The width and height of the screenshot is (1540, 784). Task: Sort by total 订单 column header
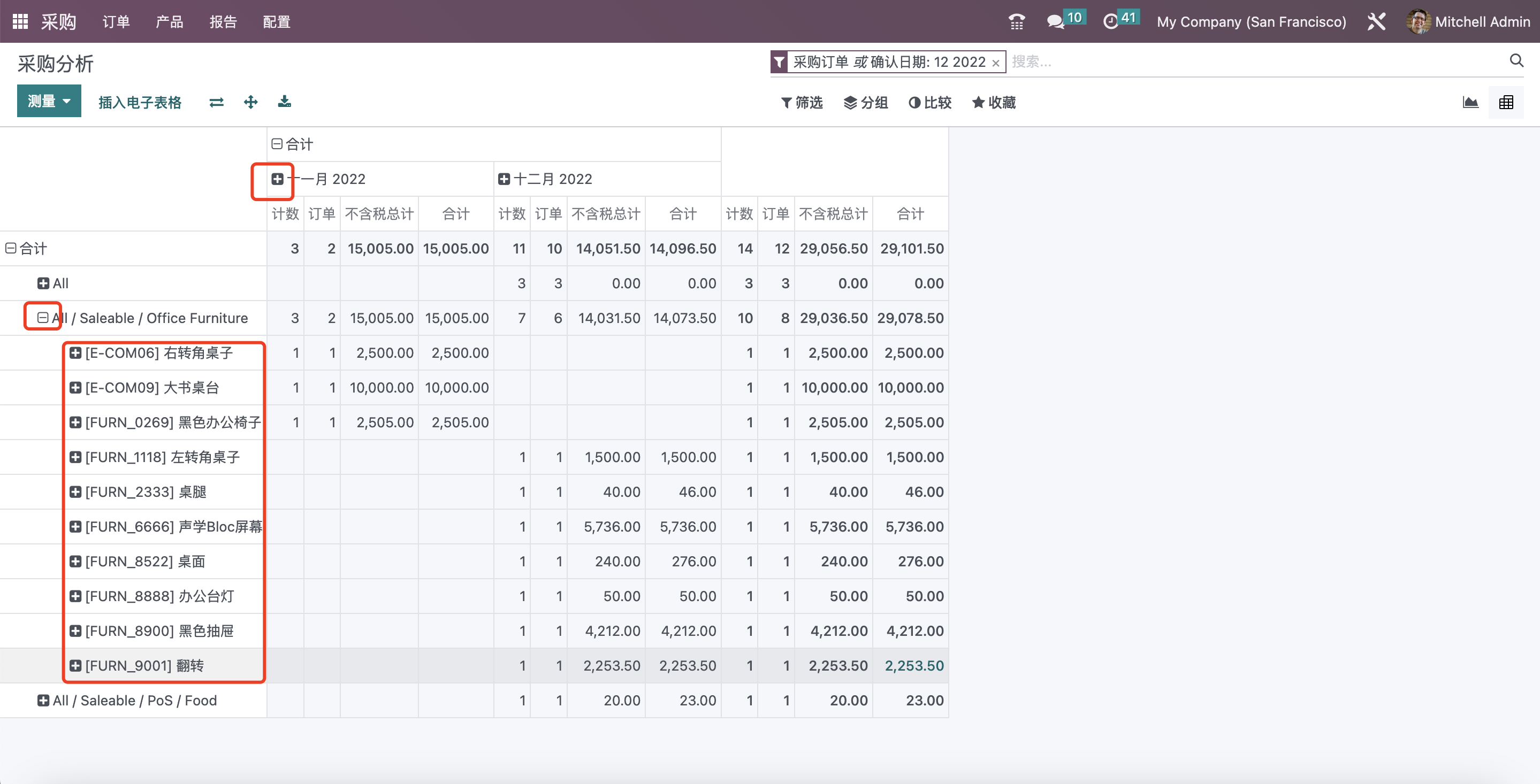775,214
